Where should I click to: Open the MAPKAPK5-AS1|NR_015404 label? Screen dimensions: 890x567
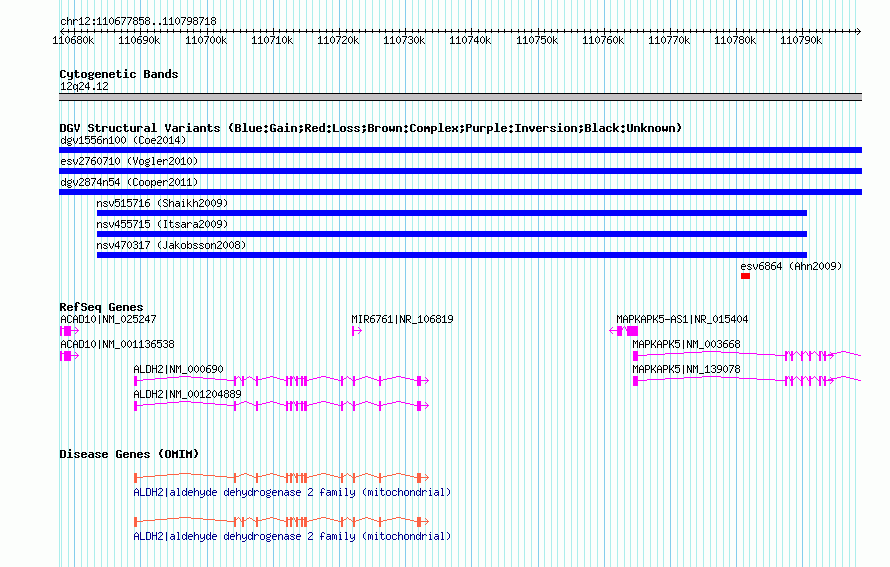682,320
